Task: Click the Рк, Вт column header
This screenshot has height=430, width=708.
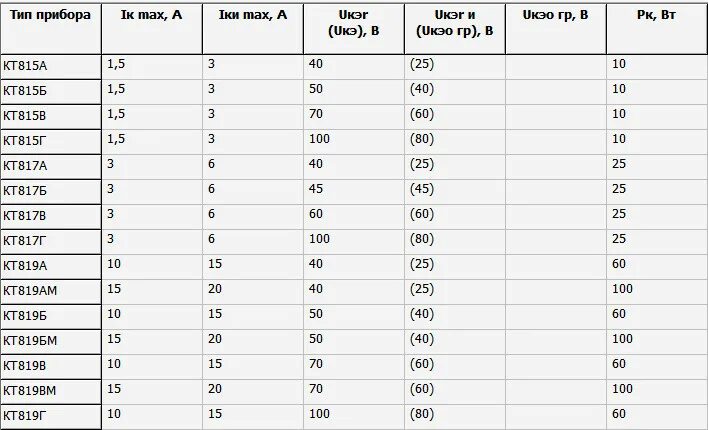Action: (657, 28)
